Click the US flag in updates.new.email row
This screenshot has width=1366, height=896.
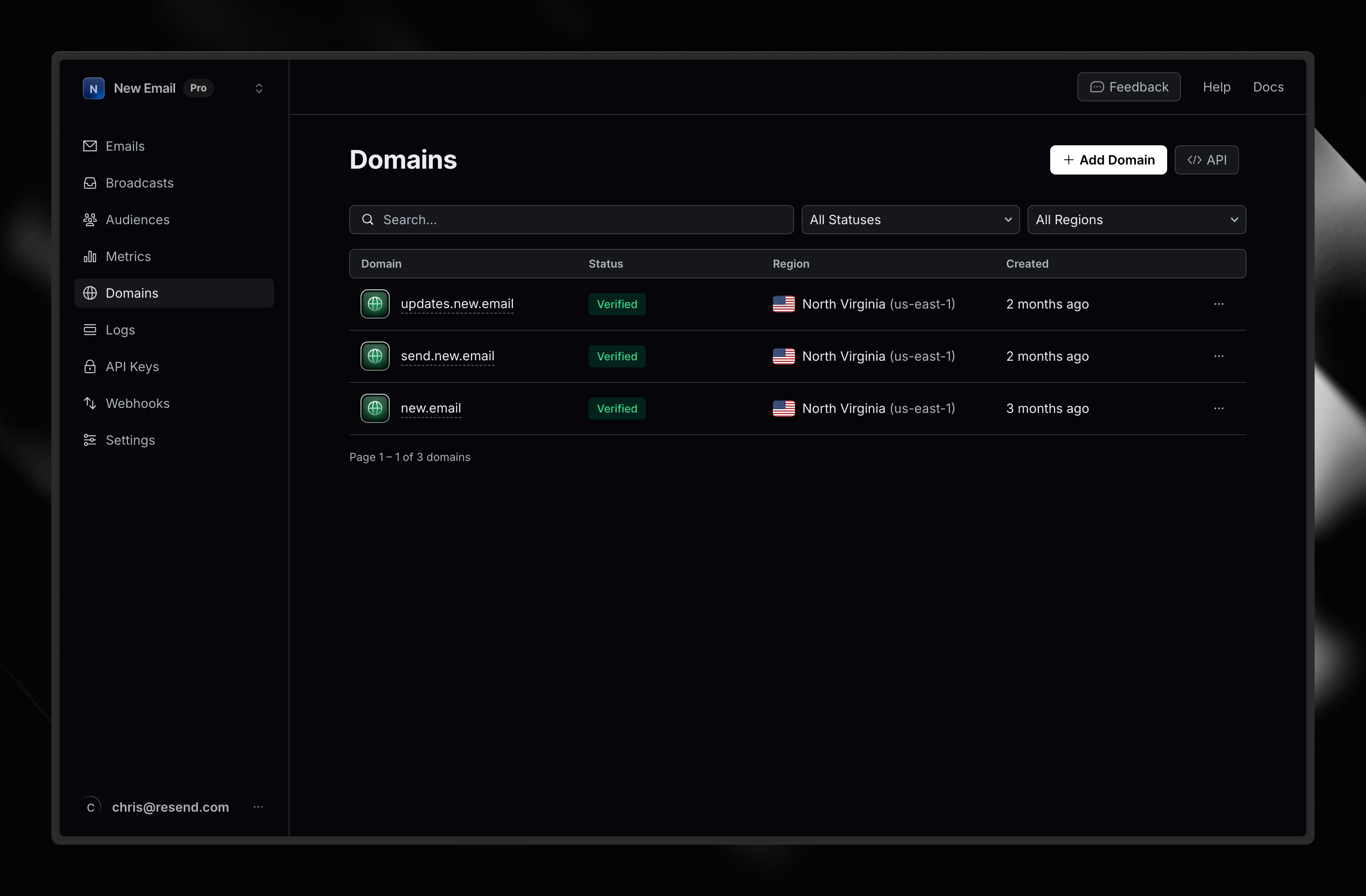tap(783, 304)
